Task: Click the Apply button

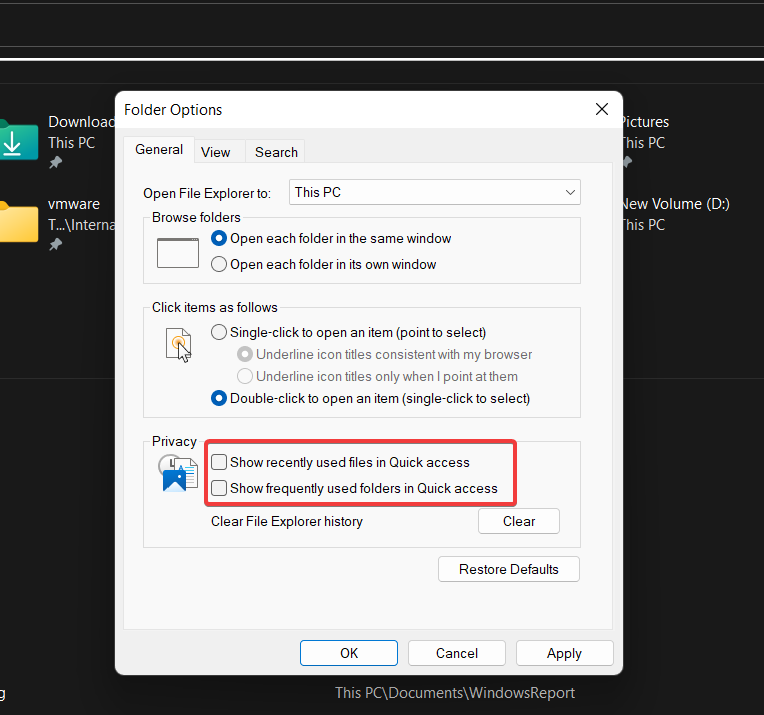Action: tap(564, 653)
